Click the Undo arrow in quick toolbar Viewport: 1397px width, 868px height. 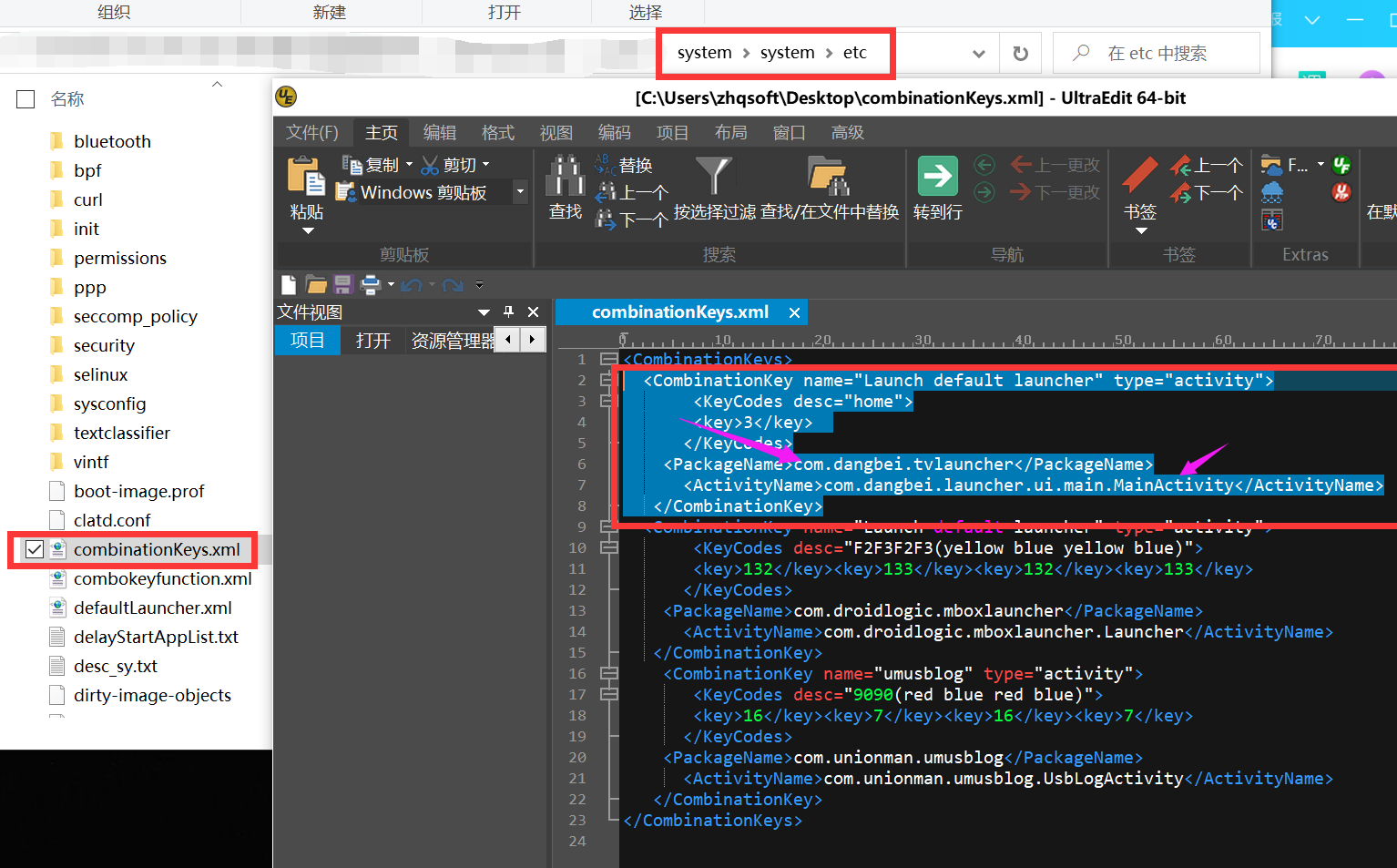(x=412, y=285)
